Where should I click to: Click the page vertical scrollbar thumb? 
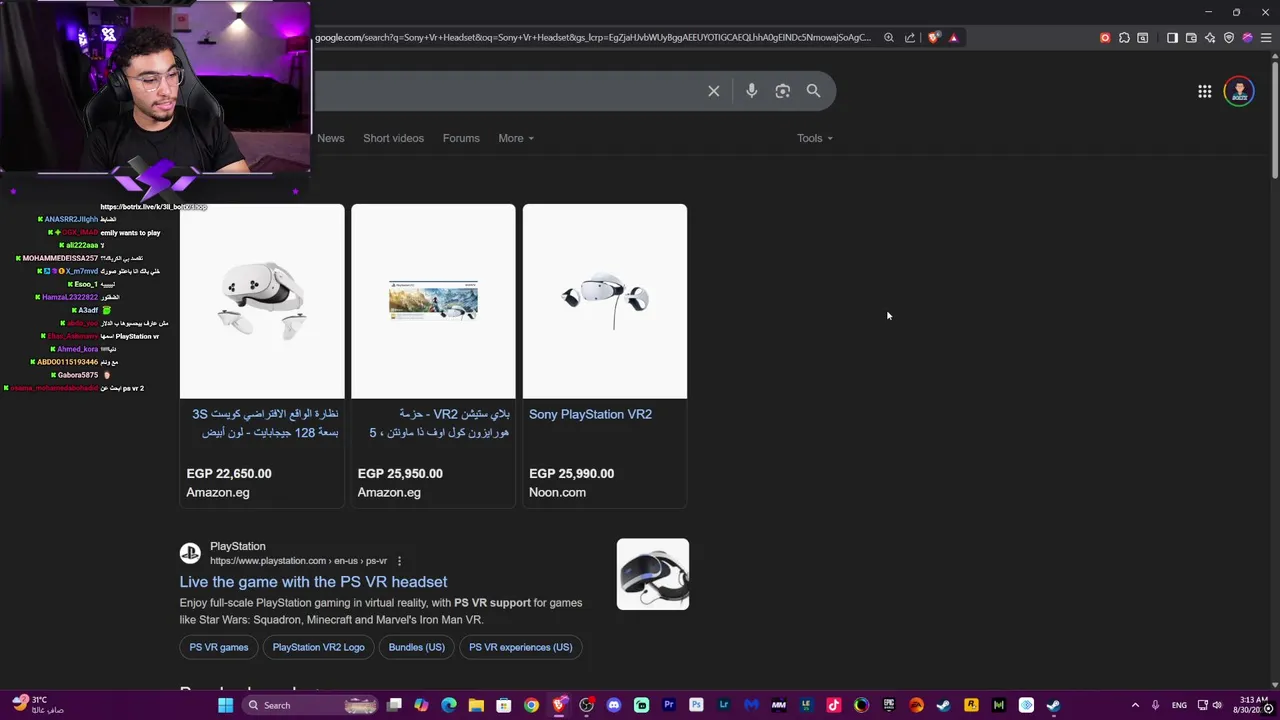tap(1274, 120)
